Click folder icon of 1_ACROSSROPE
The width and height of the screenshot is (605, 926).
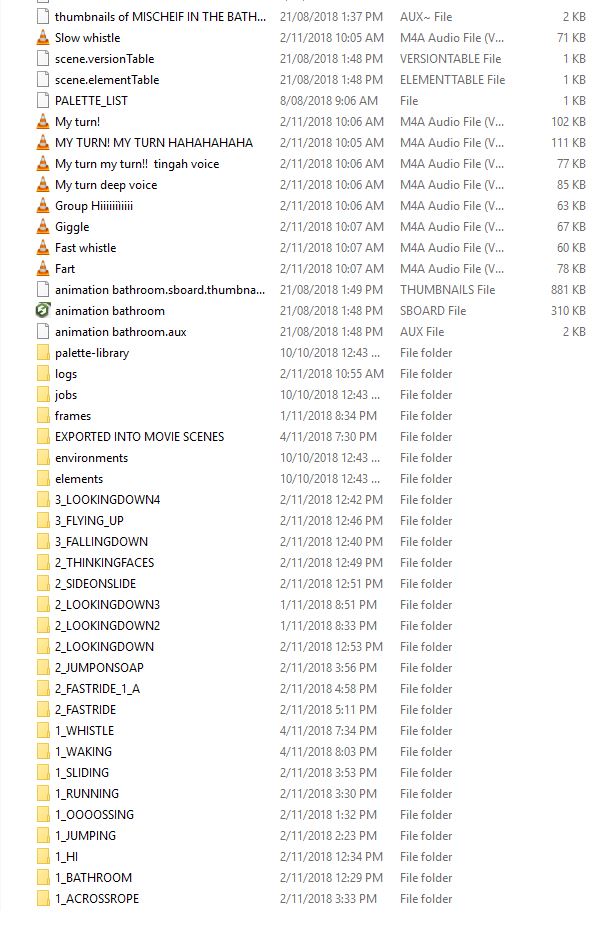pyautogui.click(x=43, y=899)
